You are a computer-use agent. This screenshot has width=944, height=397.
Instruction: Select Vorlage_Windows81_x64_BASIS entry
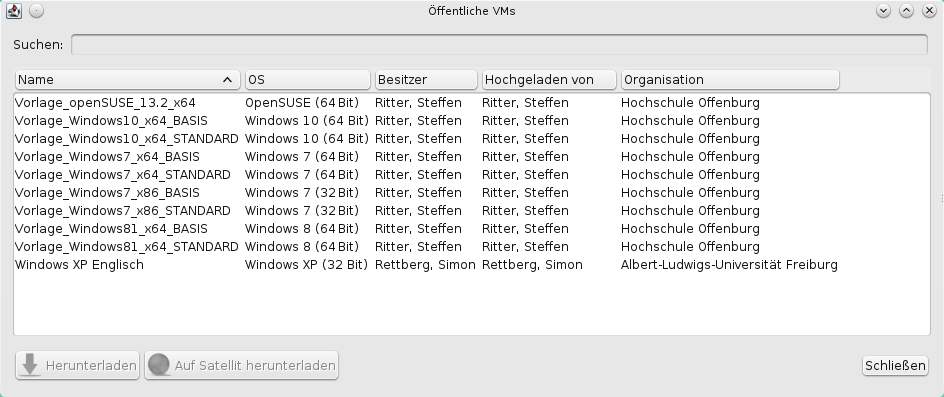(472, 229)
